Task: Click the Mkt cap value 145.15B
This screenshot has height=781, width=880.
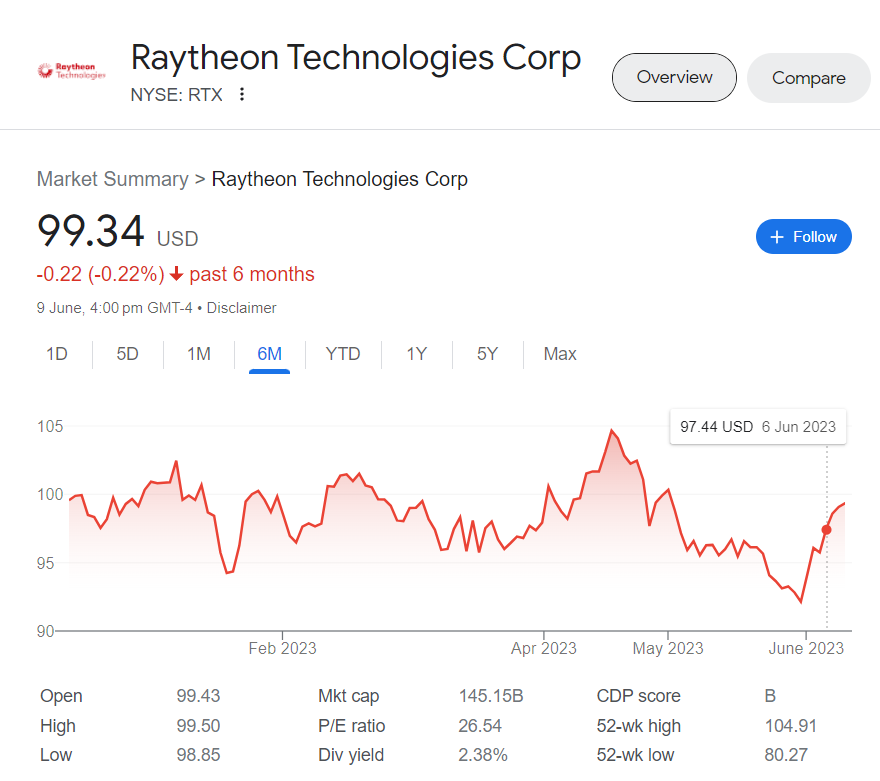Action: [x=491, y=696]
